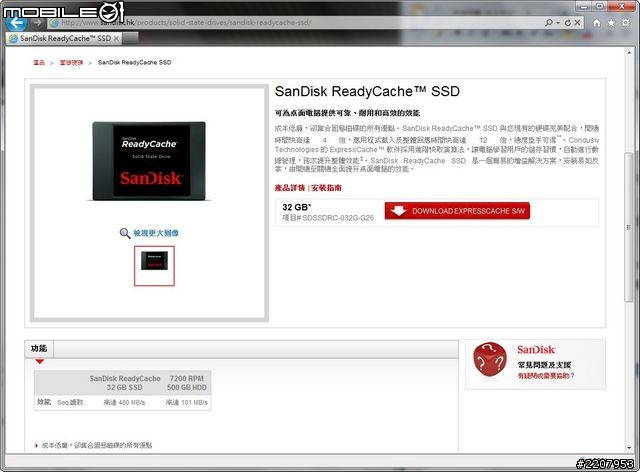Click the SanDisk FAQ and support heading
This screenshot has height=472, width=640.
pyautogui.click(x=544, y=365)
